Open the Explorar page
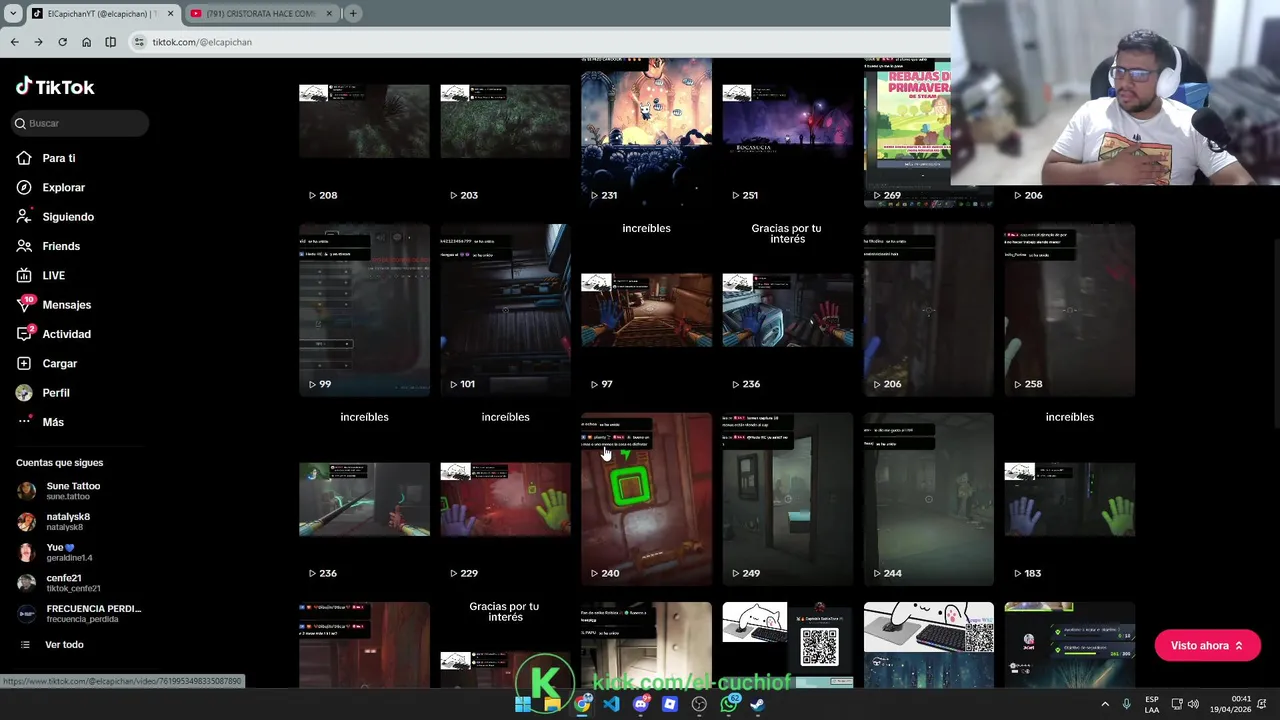The width and height of the screenshot is (1280, 720). click(x=51, y=187)
